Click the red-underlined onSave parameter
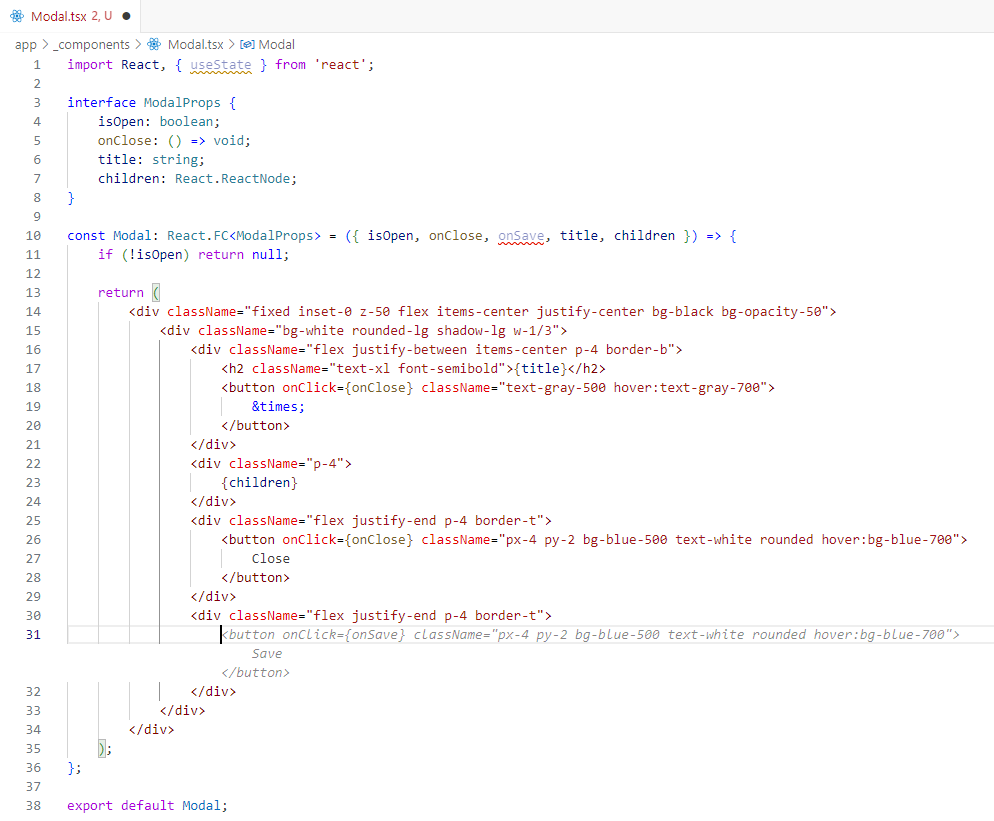 pyautogui.click(x=521, y=235)
